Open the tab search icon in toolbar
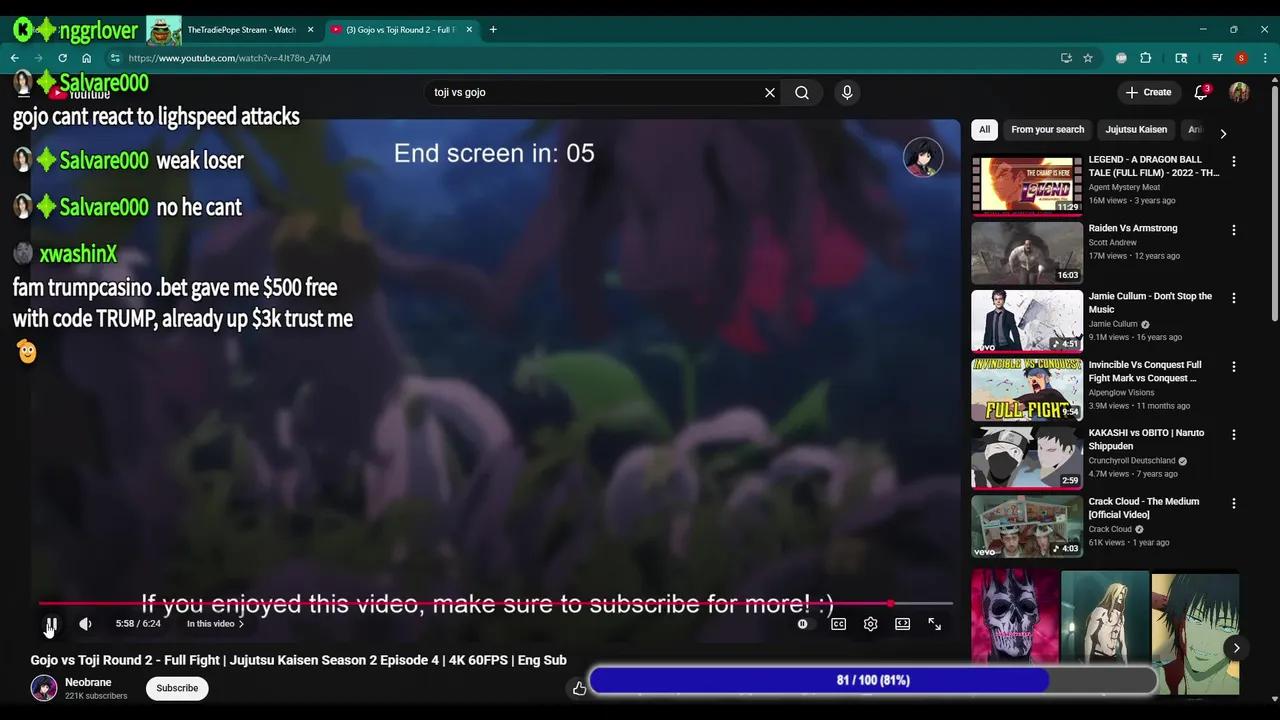 pyautogui.click(x=1181, y=58)
